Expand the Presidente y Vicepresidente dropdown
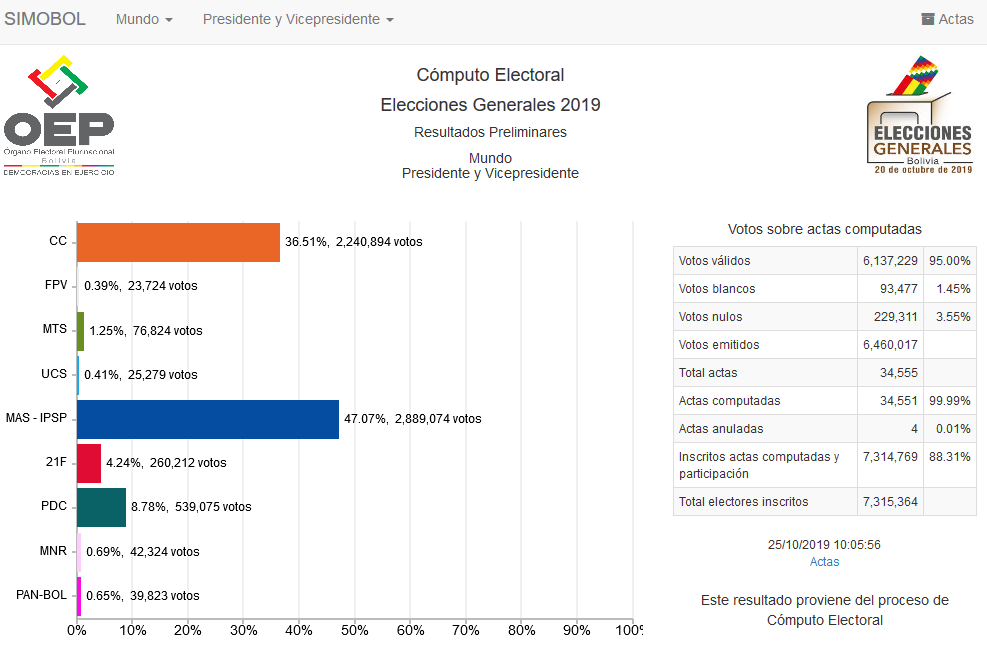 [x=298, y=19]
